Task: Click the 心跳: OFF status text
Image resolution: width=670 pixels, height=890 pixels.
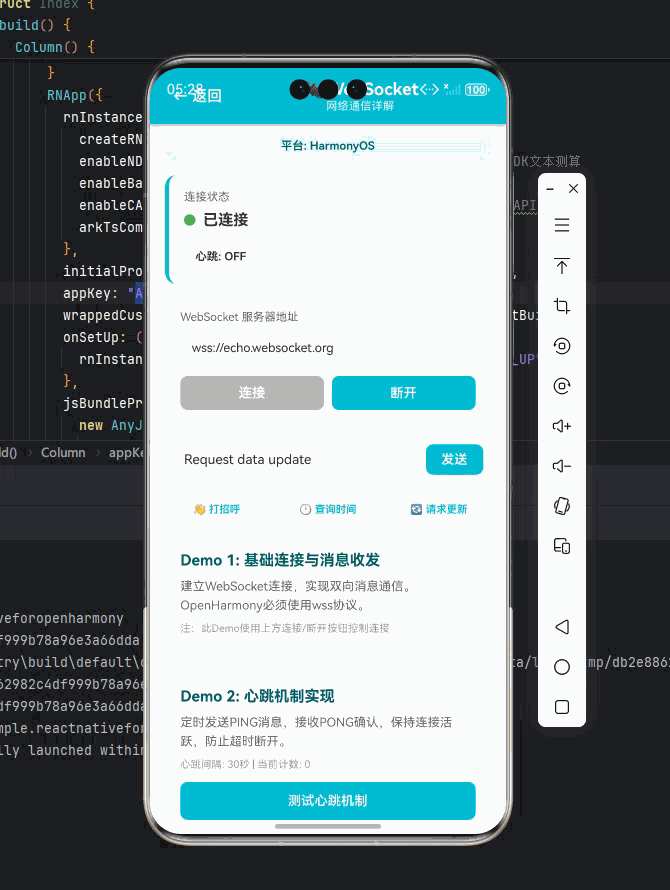Action: point(221,257)
